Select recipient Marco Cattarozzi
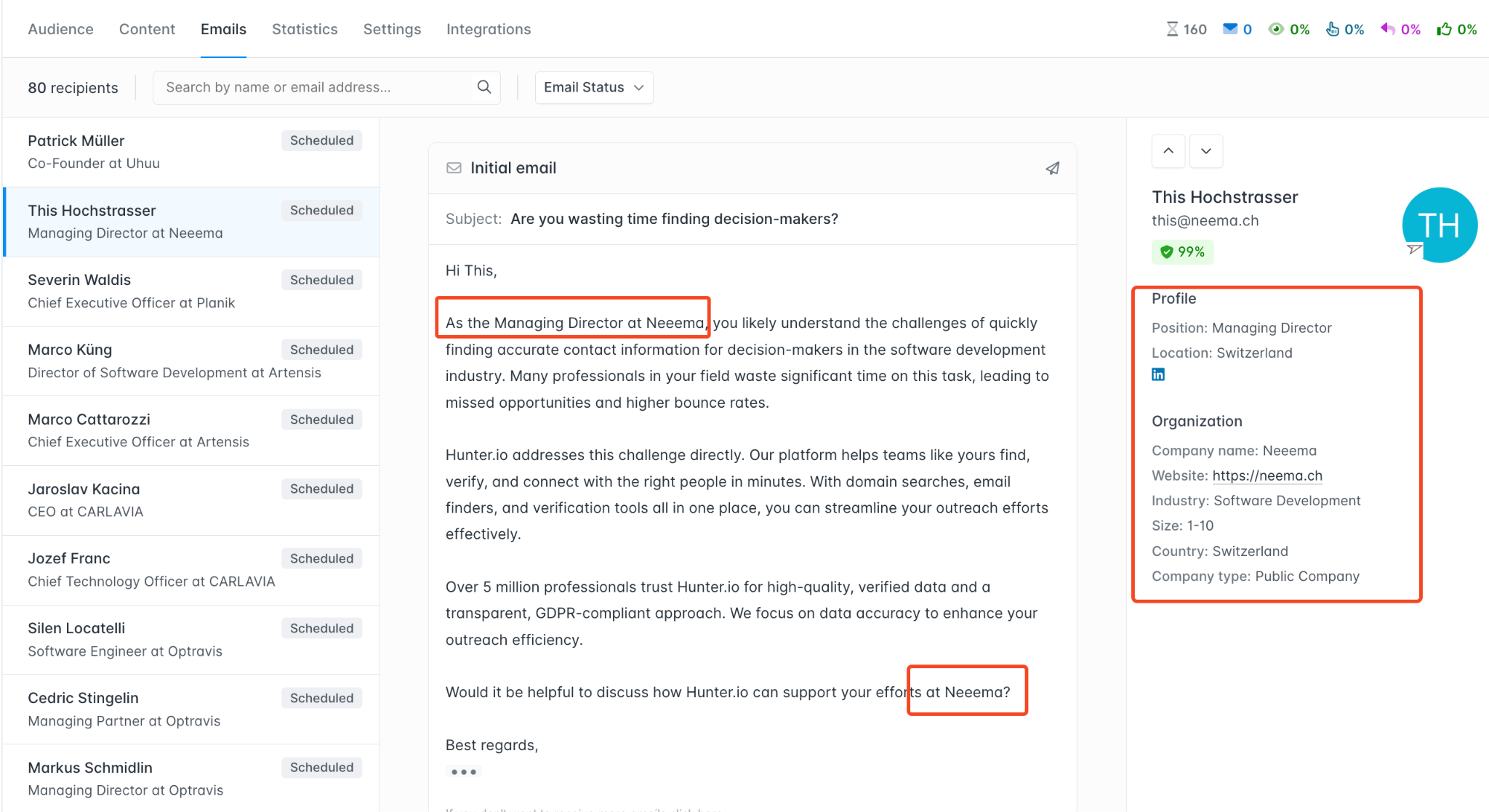This screenshot has width=1489, height=812. pos(191,430)
